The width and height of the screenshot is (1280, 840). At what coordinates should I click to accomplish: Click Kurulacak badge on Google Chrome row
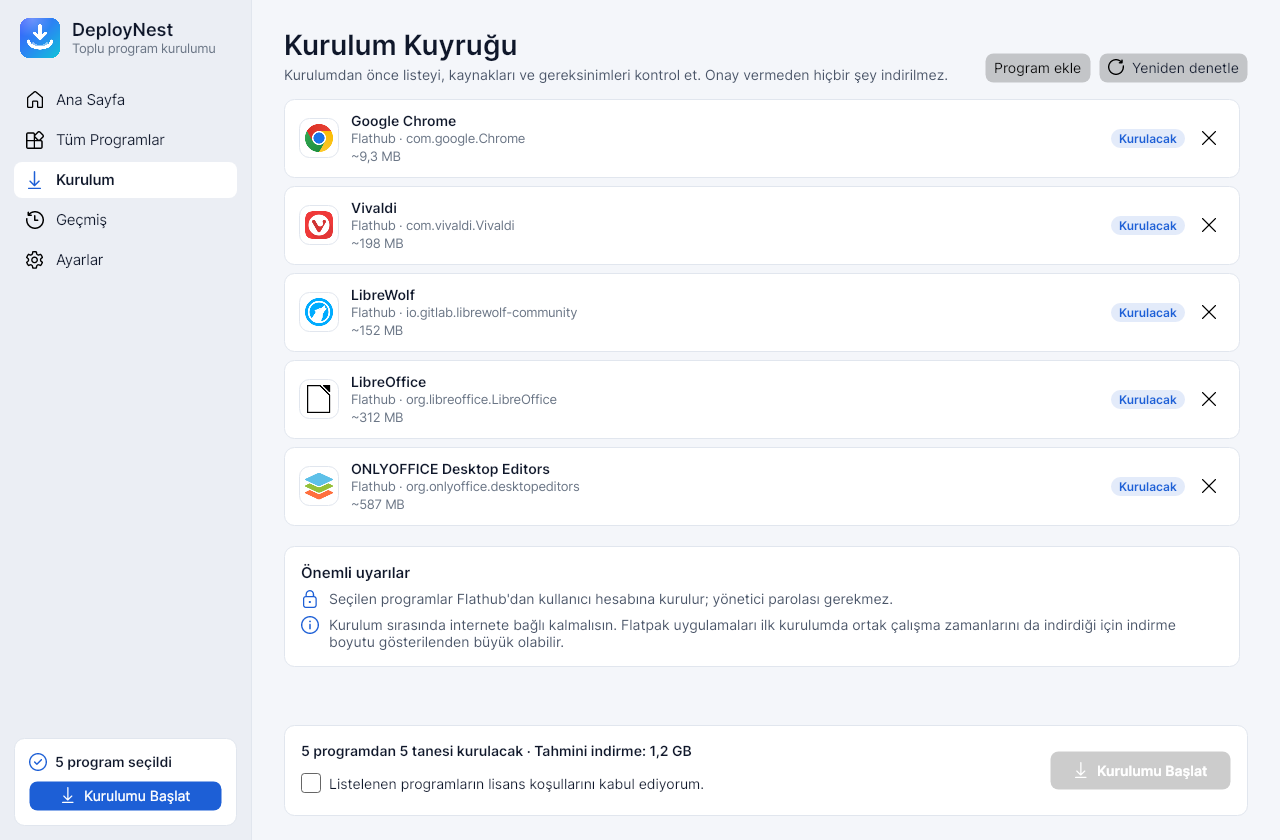click(1148, 139)
